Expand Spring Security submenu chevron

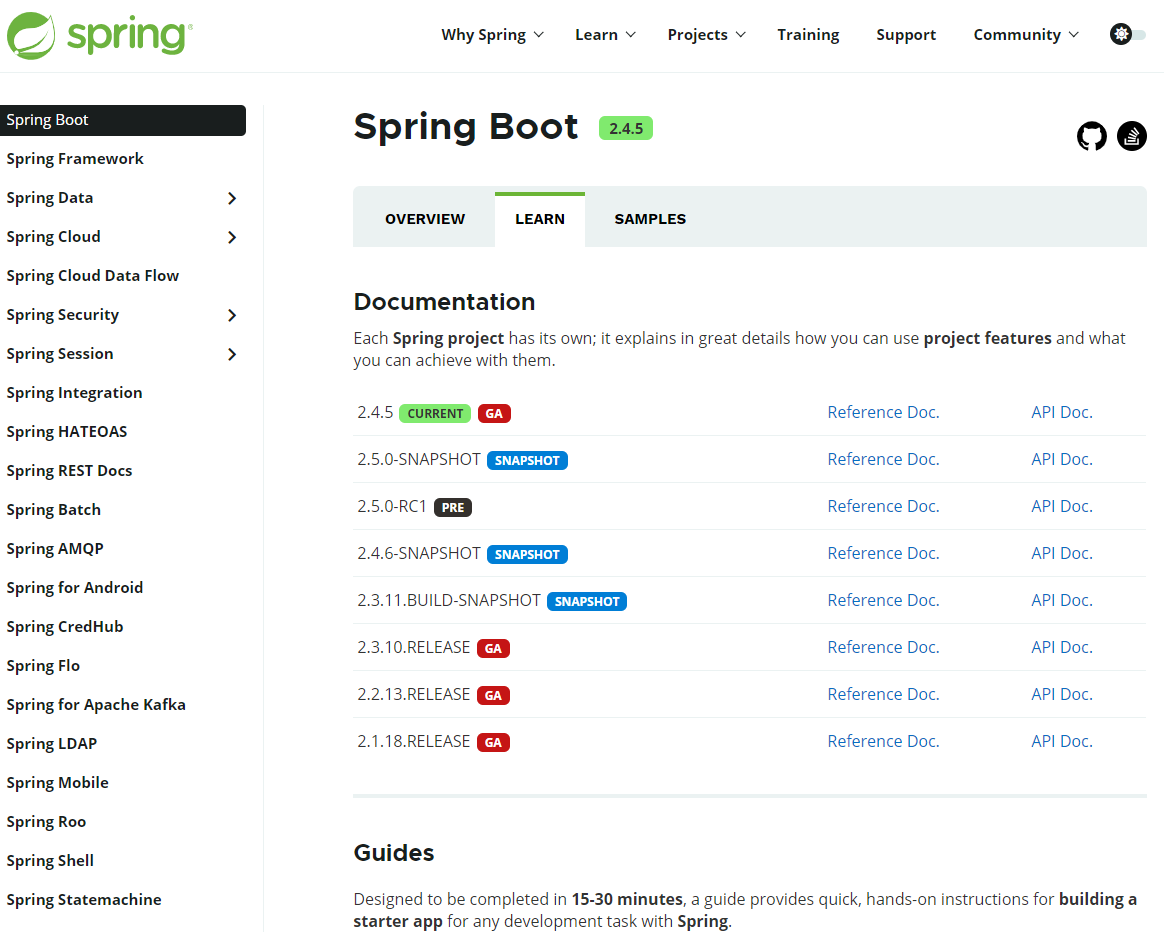pyautogui.click(x=232, y=315)
